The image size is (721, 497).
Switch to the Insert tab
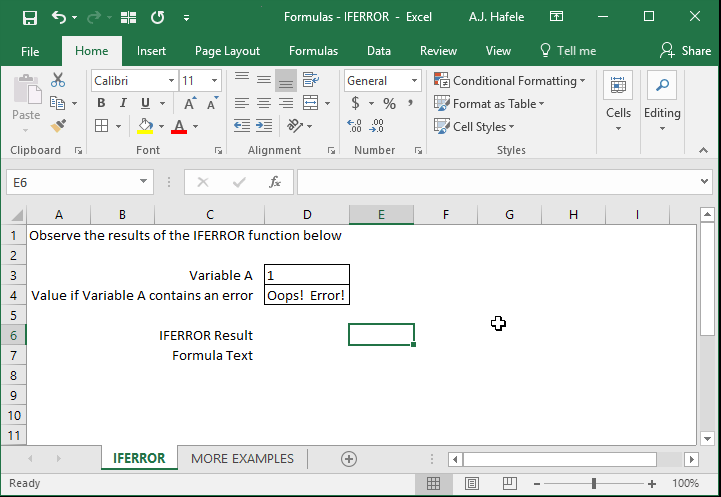point(151,51)
